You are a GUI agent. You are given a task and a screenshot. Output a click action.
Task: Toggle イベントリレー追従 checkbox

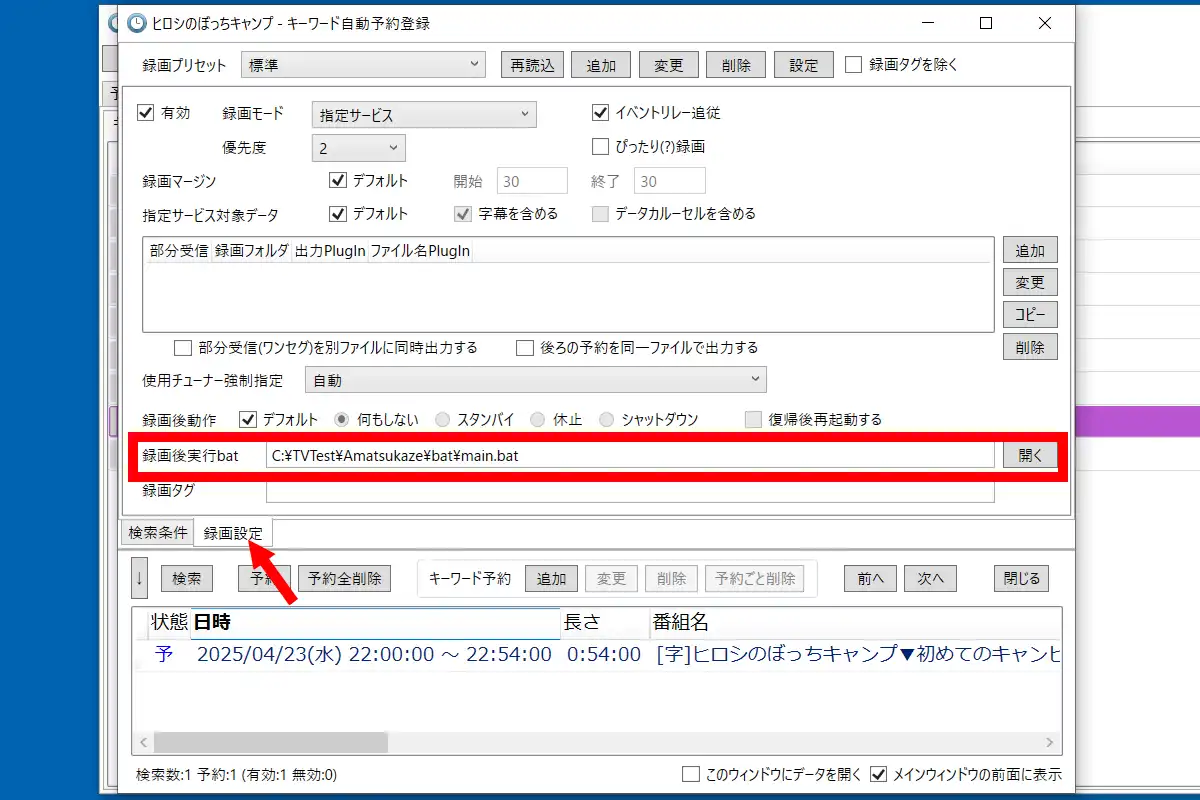pyautogui.click(x=600, y=113)
